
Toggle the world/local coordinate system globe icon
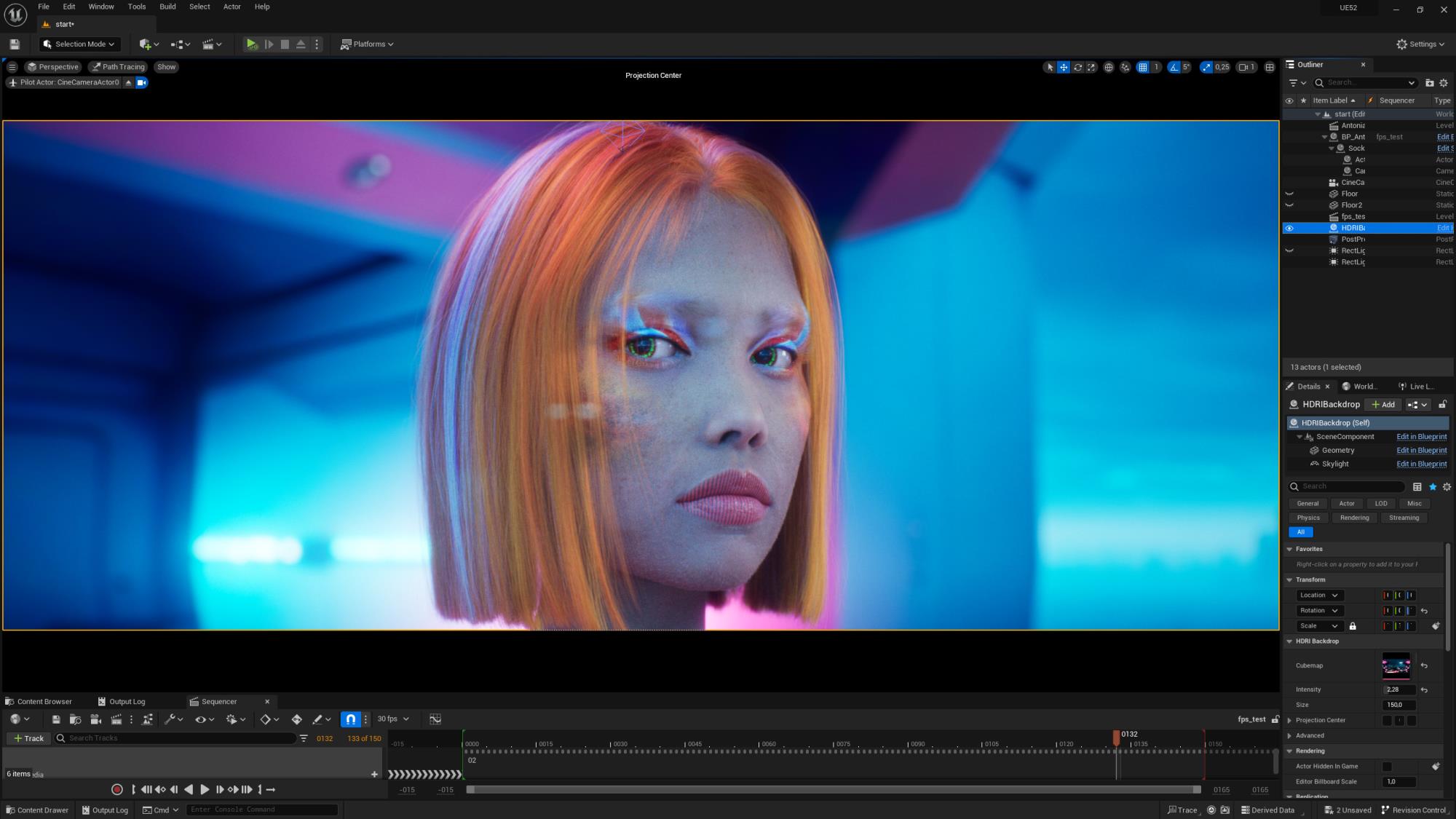click(x=1109, y=67)
